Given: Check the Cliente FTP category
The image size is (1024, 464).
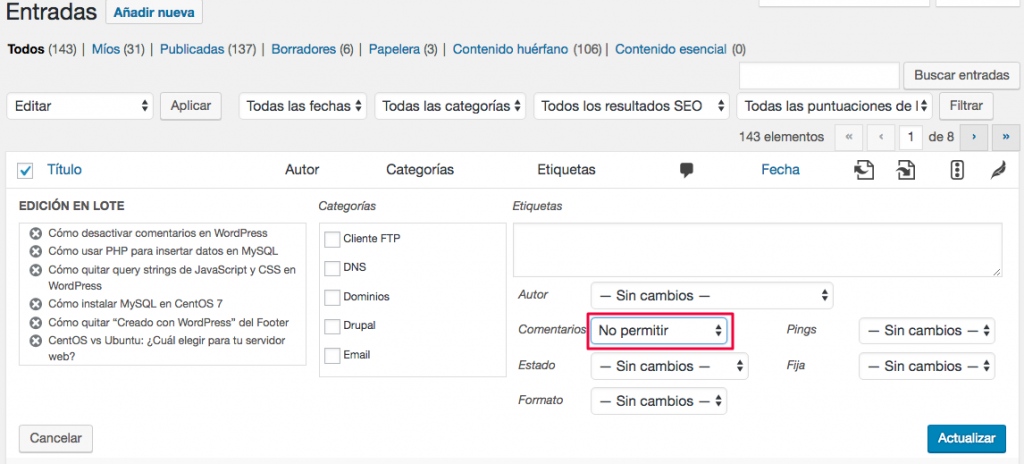Looking at the screenshot, I should point(332,238).
